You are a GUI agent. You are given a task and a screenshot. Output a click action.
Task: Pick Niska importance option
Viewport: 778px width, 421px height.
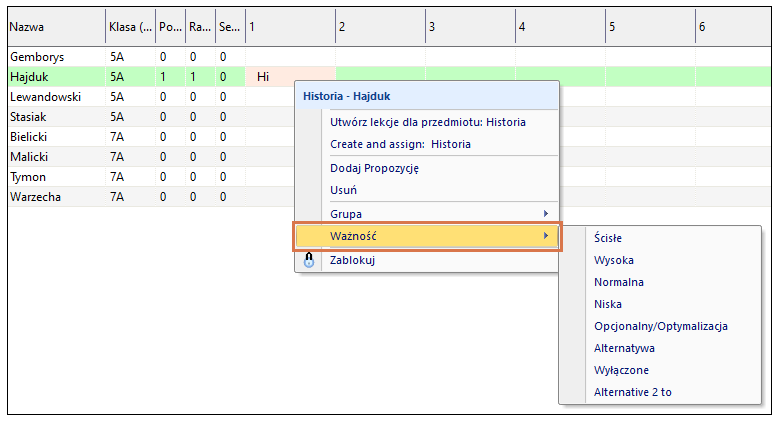pos(607,304)
